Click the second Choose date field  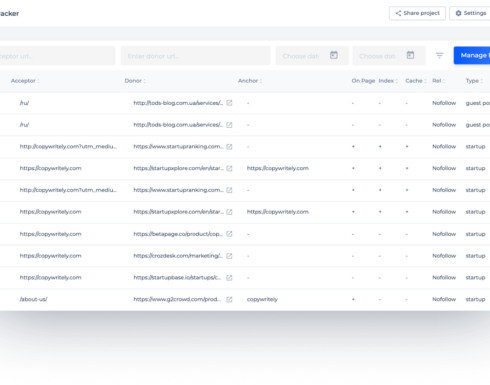(389, 56)
